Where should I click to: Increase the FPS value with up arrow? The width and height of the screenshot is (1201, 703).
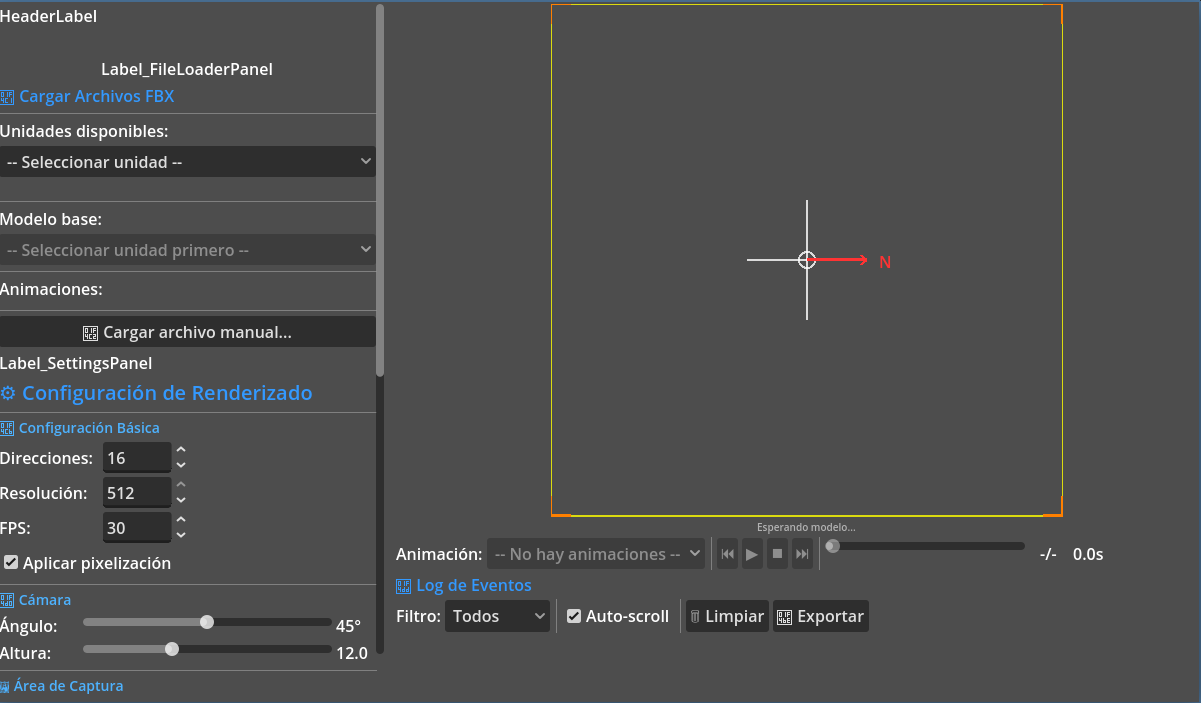coord(181,521)
